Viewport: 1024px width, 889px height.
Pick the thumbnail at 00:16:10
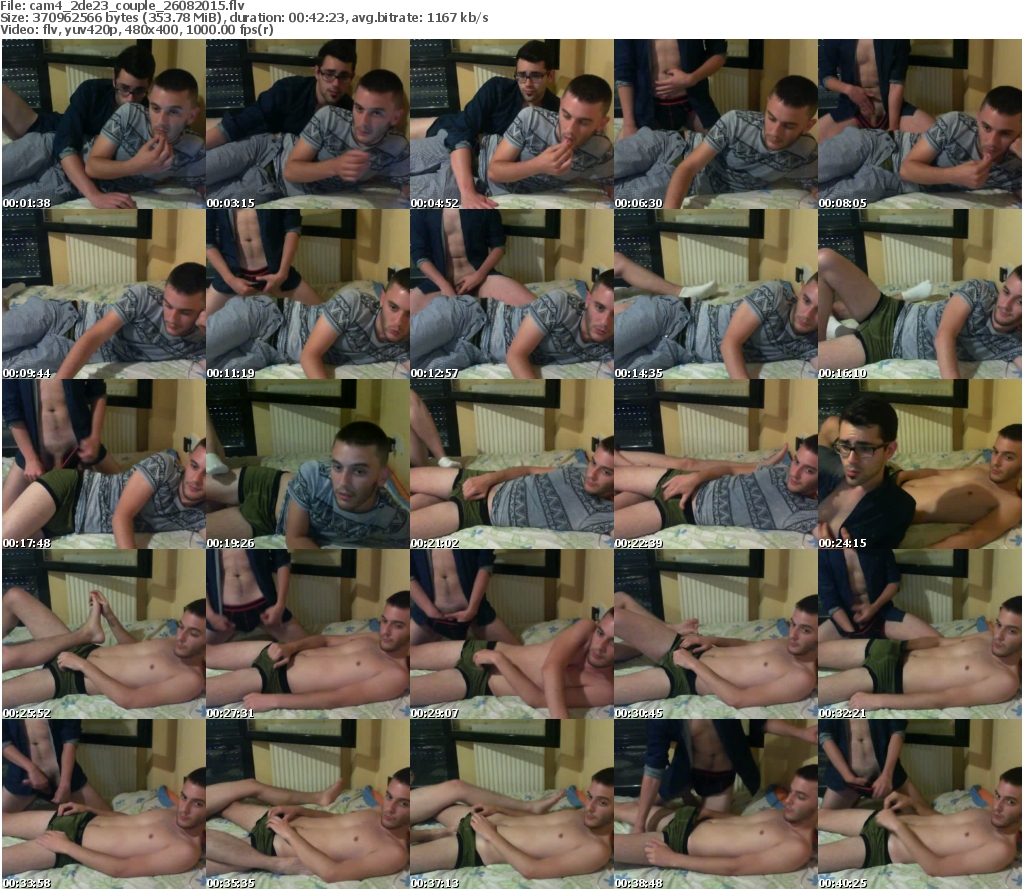(920, 294)
